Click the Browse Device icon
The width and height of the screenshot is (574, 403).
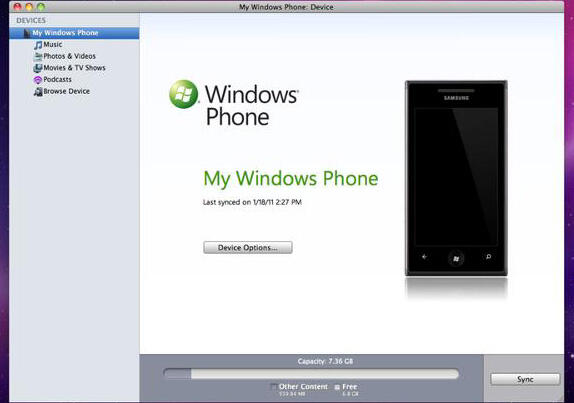click(x=38, y=92)
